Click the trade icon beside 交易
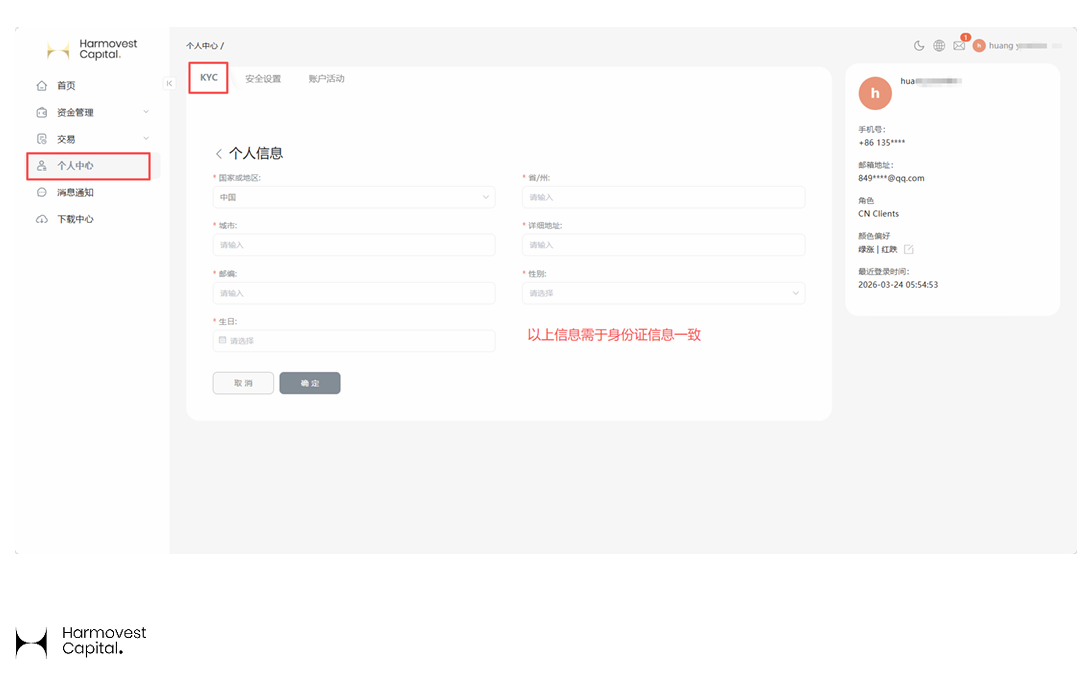Screen dimensions: 1085x680 [42, 139]
